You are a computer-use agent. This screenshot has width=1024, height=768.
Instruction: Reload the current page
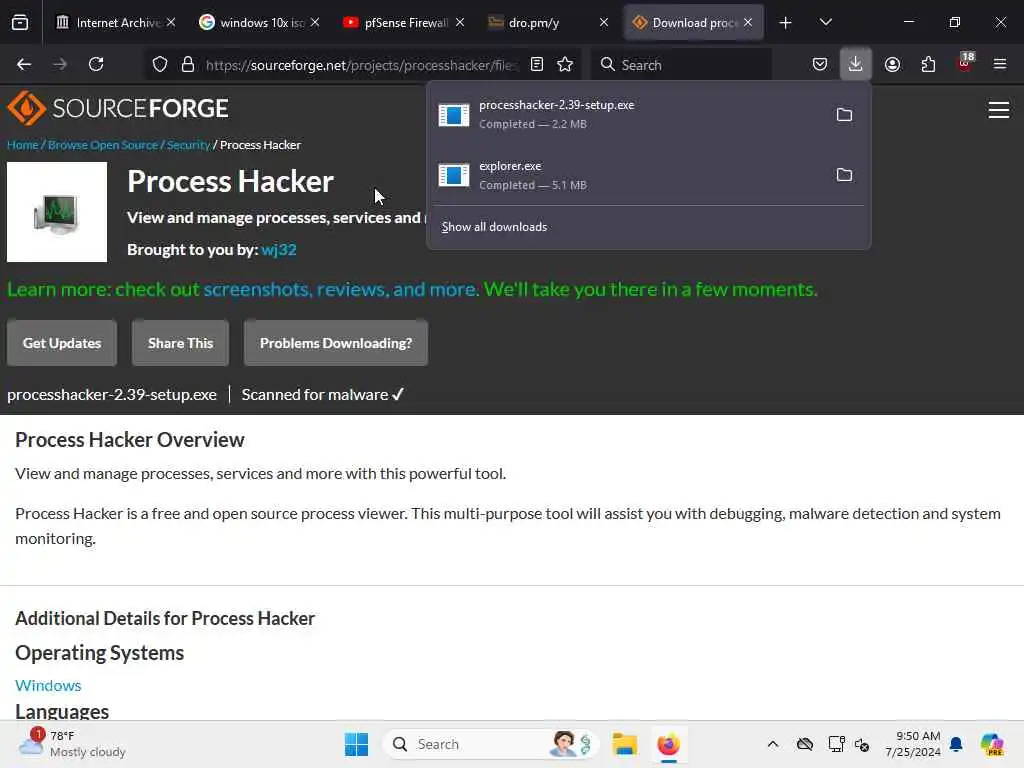pyautogui.click(x=96, y=64)
